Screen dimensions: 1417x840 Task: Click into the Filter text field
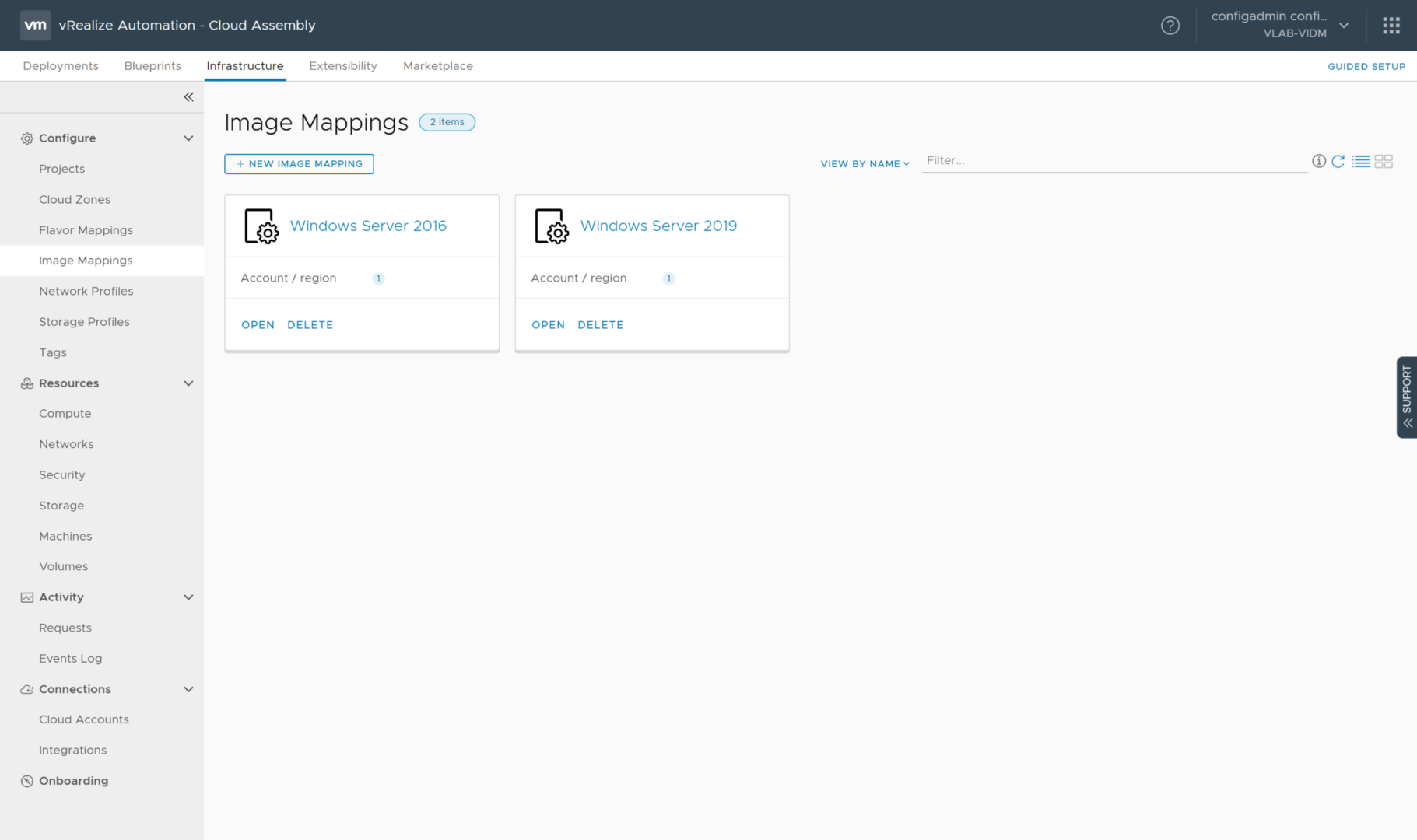point(1113,161)
